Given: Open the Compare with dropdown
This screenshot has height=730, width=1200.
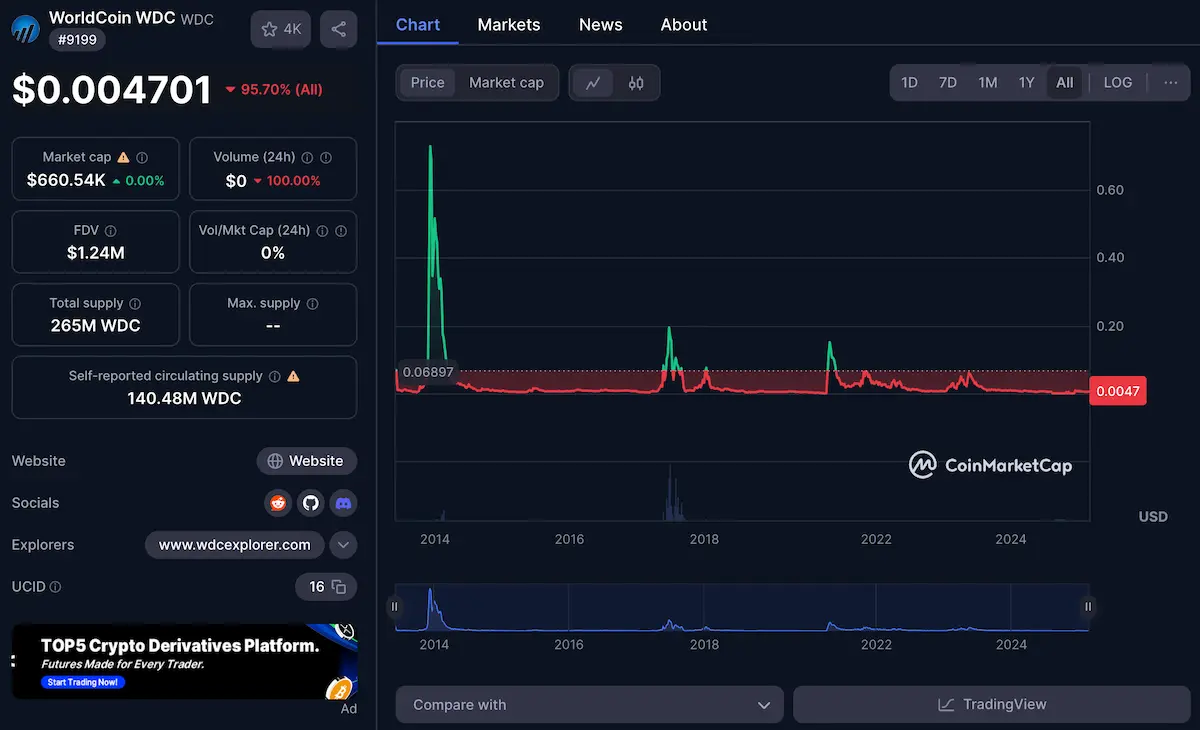Looking at the screenshot, I should (590, 705).
